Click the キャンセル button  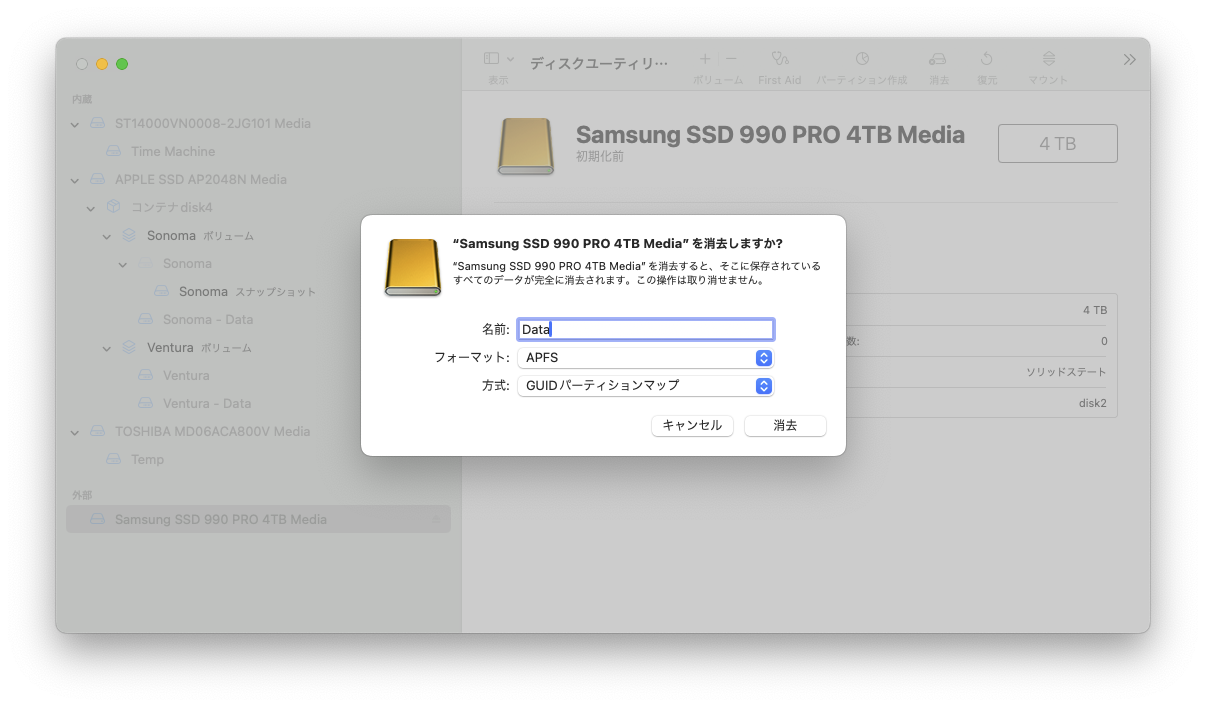pos(692,425)
